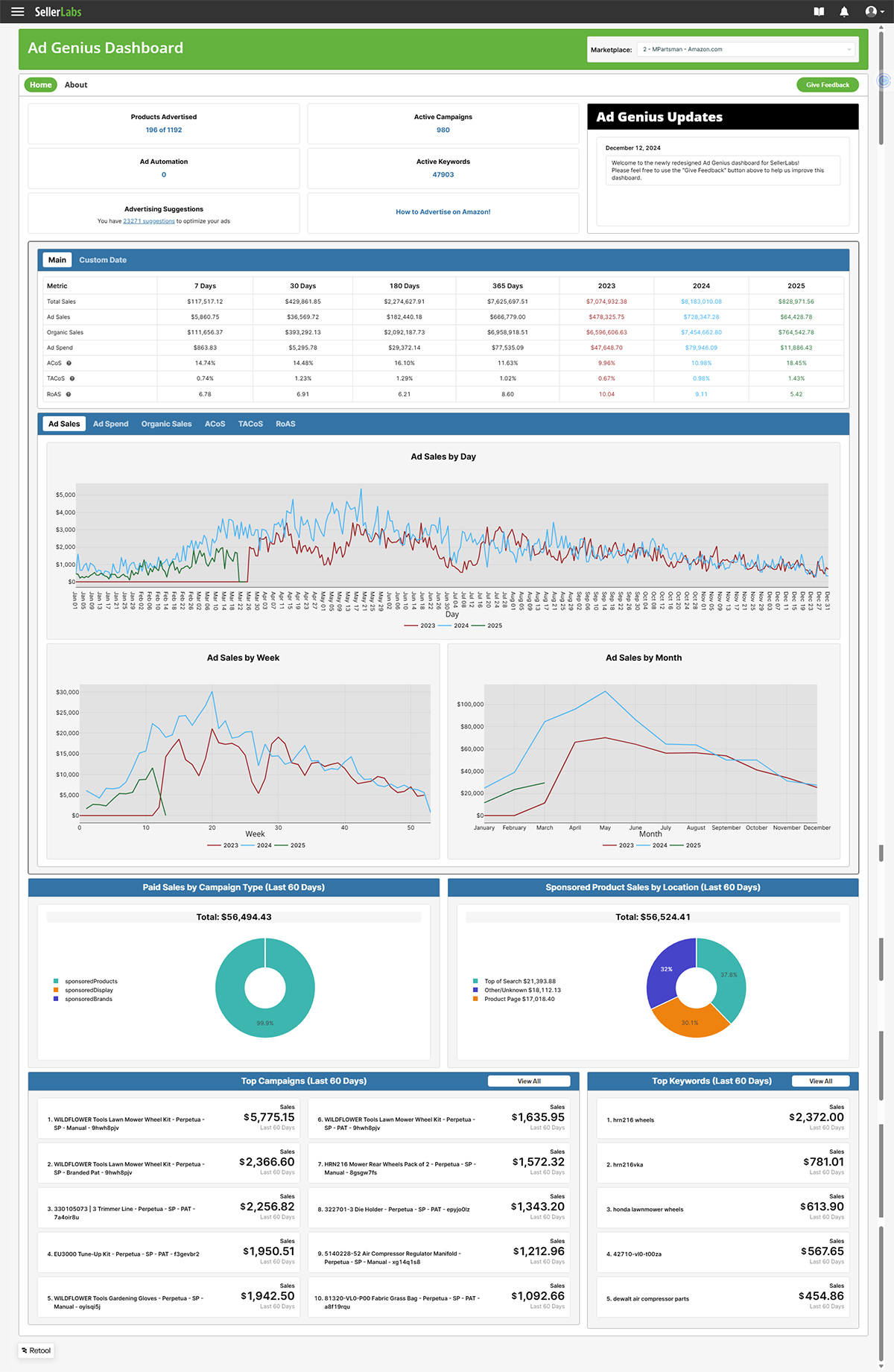The image size is (894, 1372).
Task: Click the sponsoredProducts legend swatch
Action: pos(56,982)
